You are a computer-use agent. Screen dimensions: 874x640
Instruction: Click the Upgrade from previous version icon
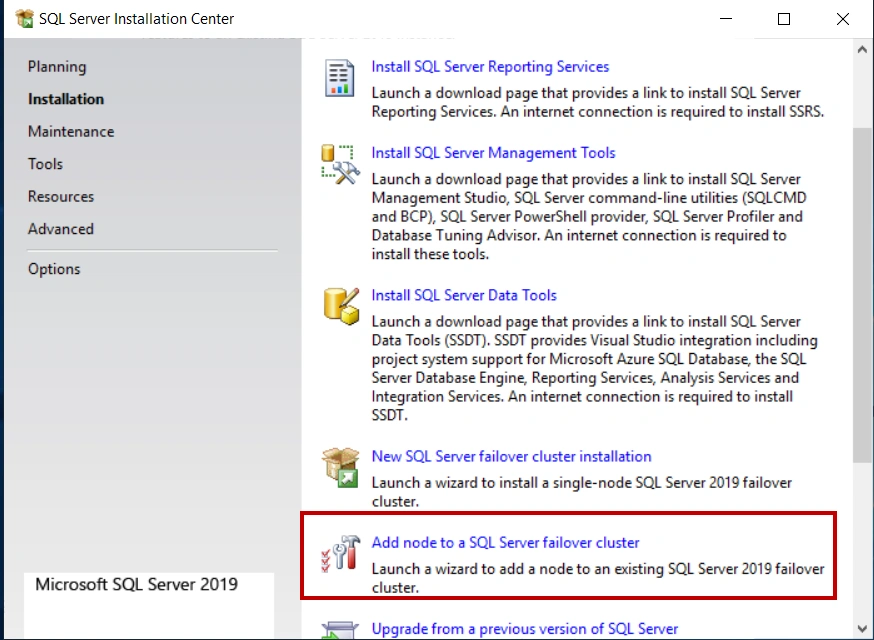341,631
